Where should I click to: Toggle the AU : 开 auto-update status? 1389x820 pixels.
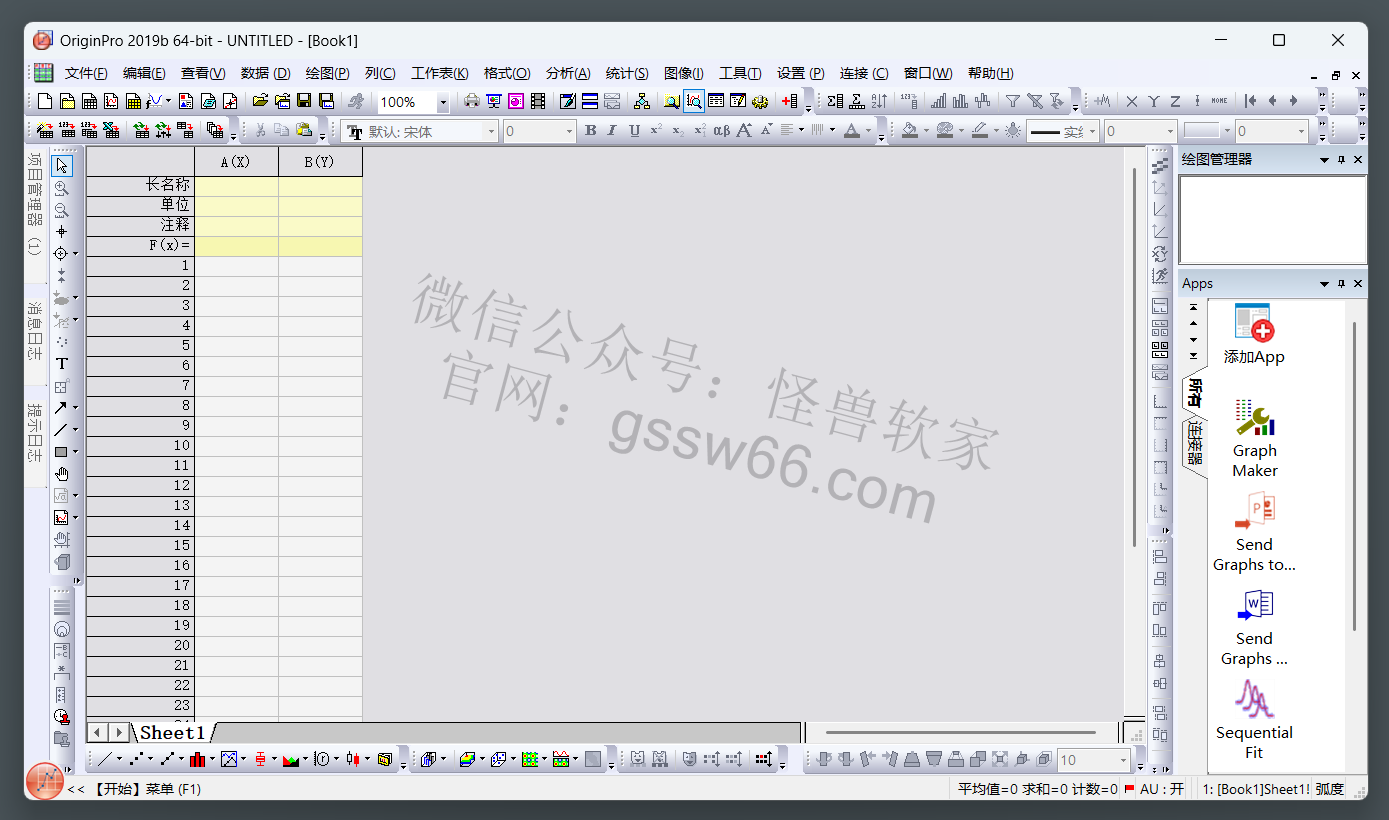(x=1162, y=789)
